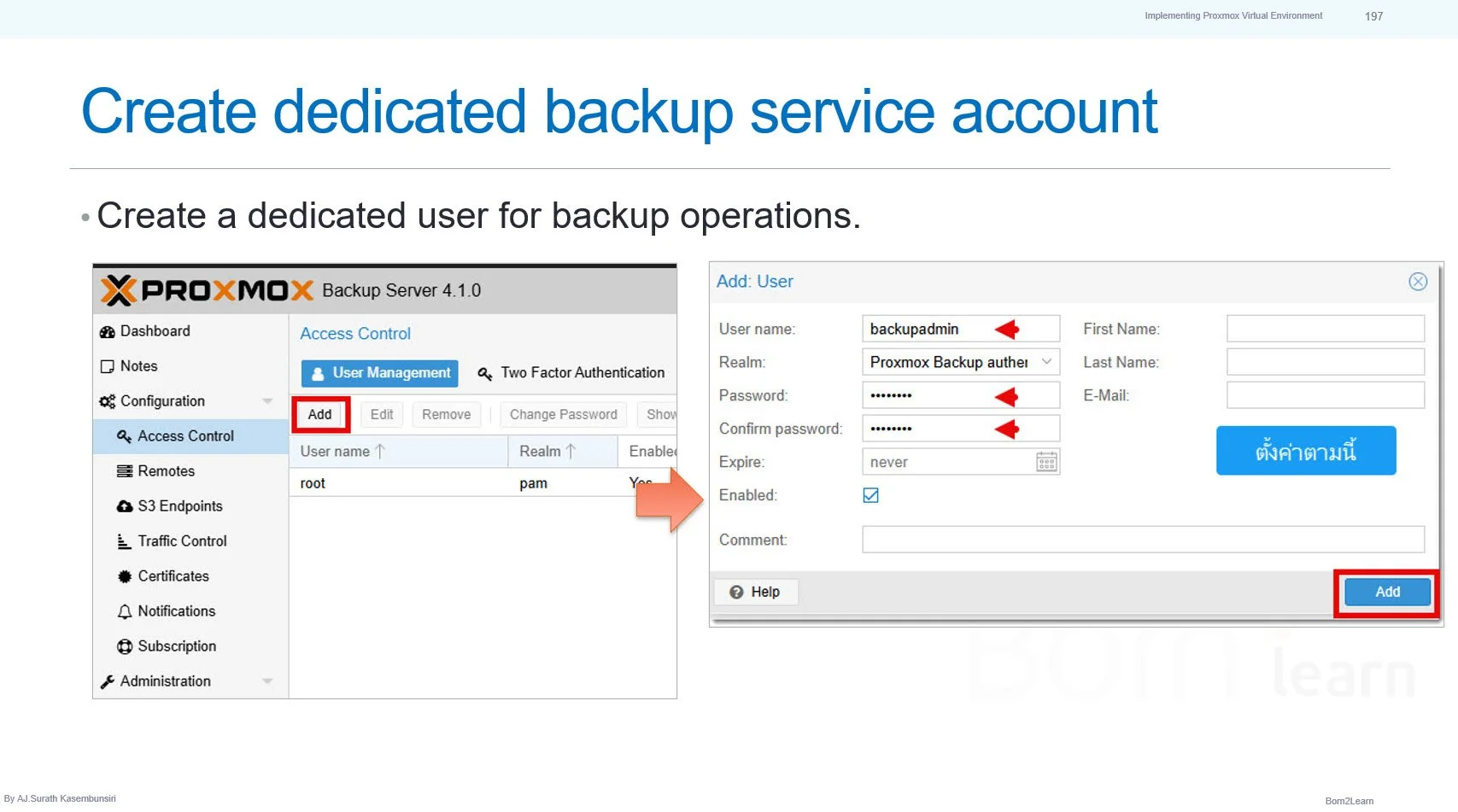Viewport: 1458px width, 812px height.
Task: Open Certificates in the sidebar
Action: [163, 576]
